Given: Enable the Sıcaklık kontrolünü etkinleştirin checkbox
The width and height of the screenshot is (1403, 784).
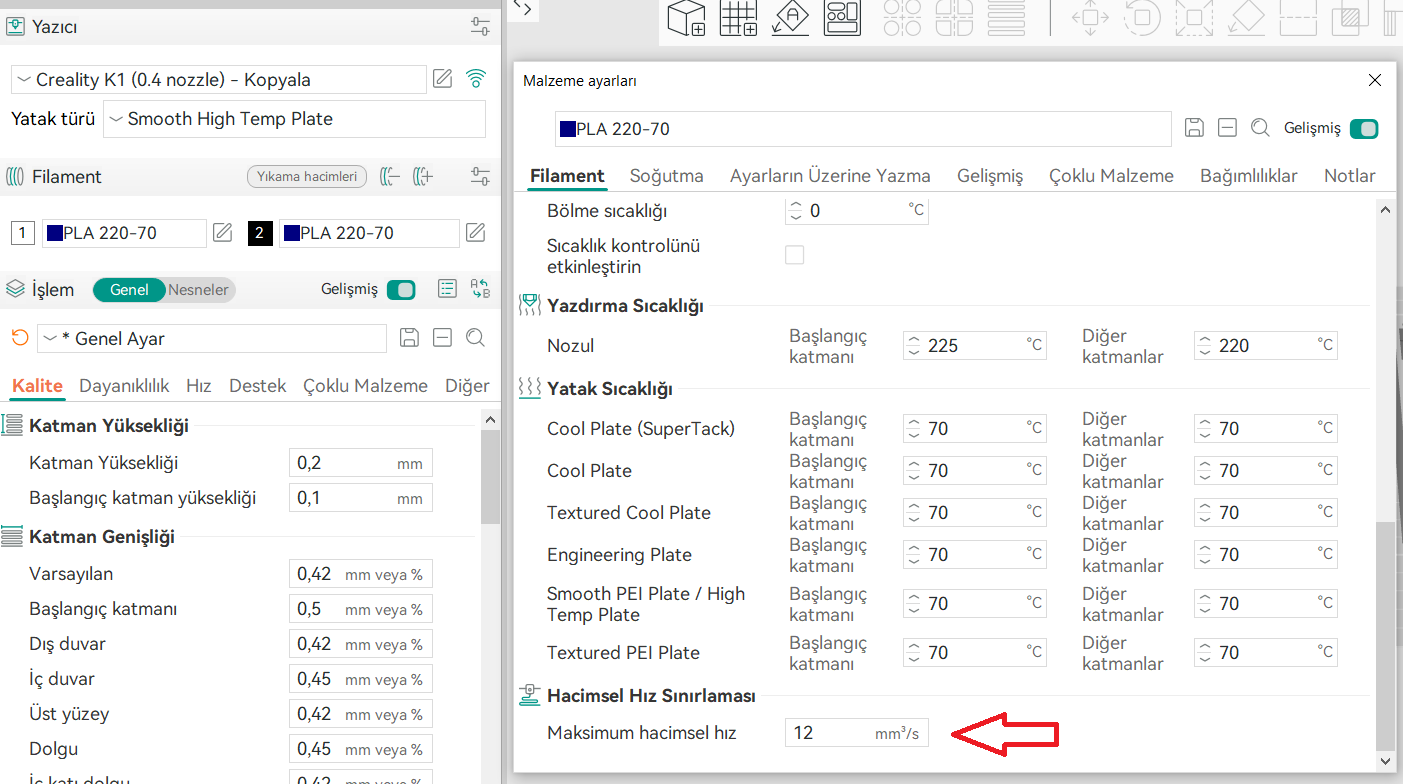Looking at the screenshot, I should tap(794, 256).
